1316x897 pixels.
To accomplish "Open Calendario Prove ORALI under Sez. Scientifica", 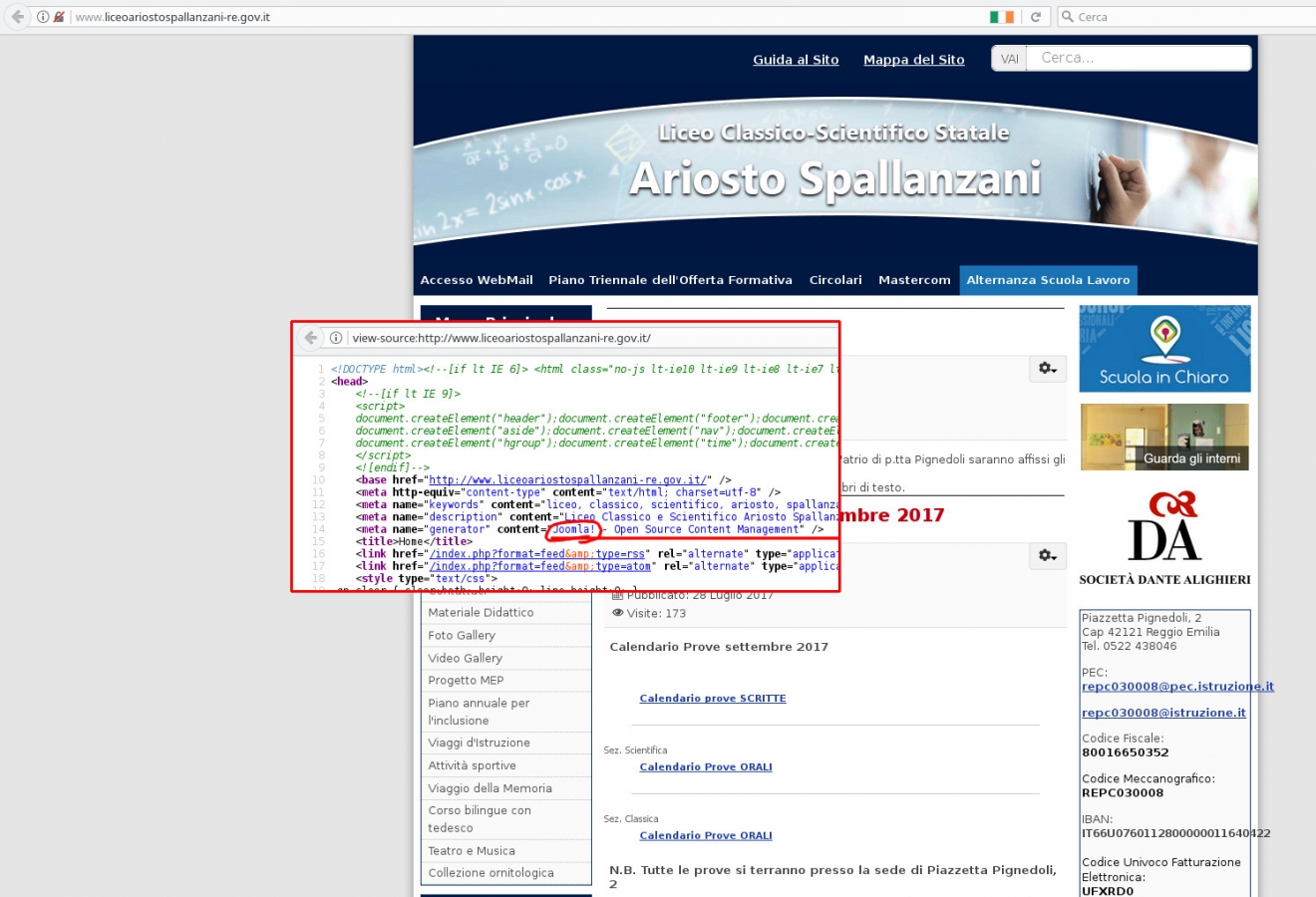I will [706, 767].
